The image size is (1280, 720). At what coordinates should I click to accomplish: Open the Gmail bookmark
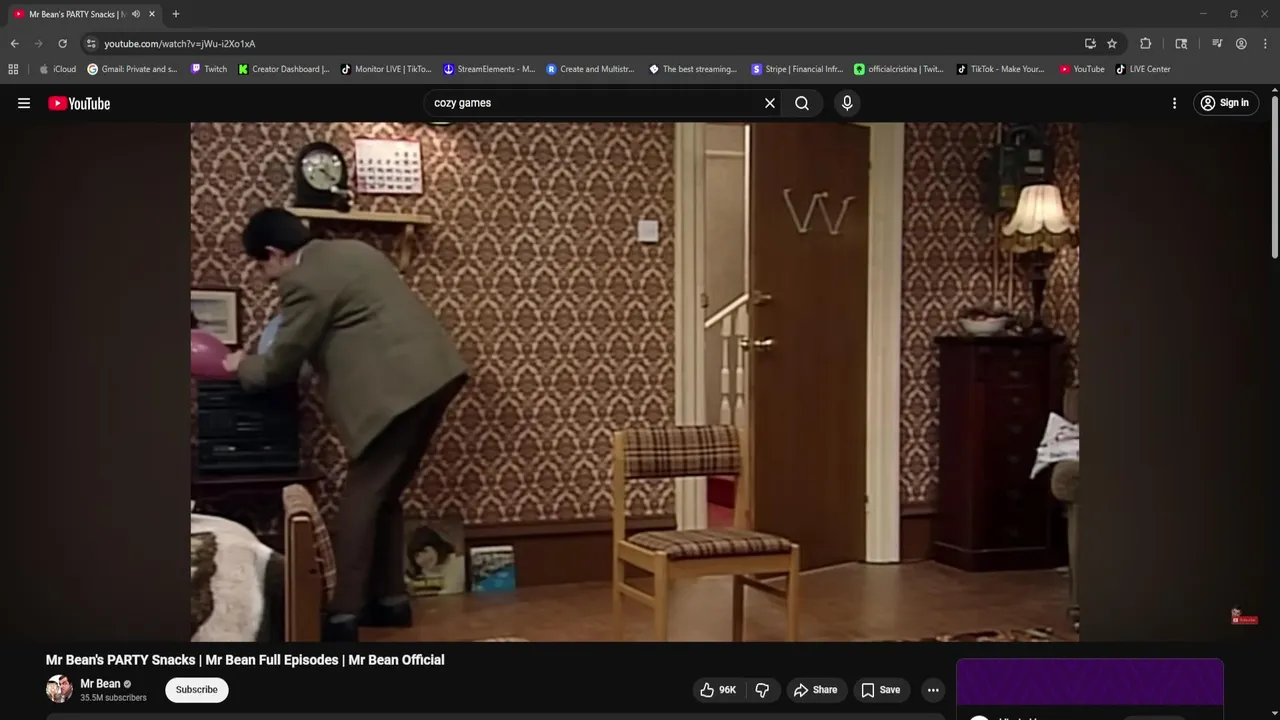(x=132, y=69)
